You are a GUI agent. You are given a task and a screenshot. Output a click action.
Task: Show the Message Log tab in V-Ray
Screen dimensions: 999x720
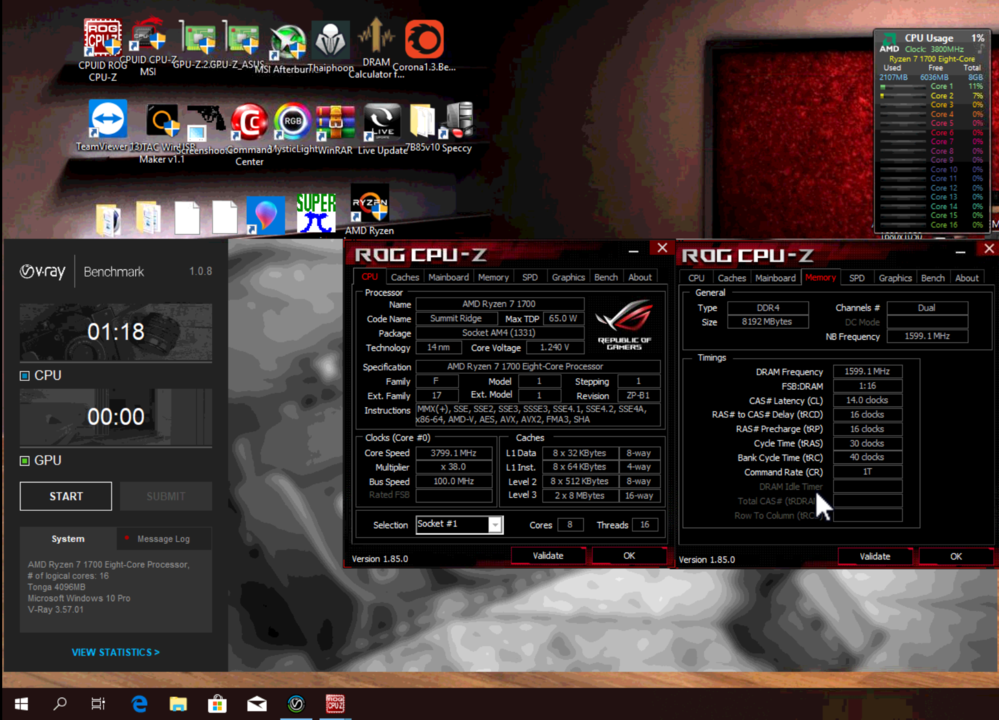coord(164,539)
